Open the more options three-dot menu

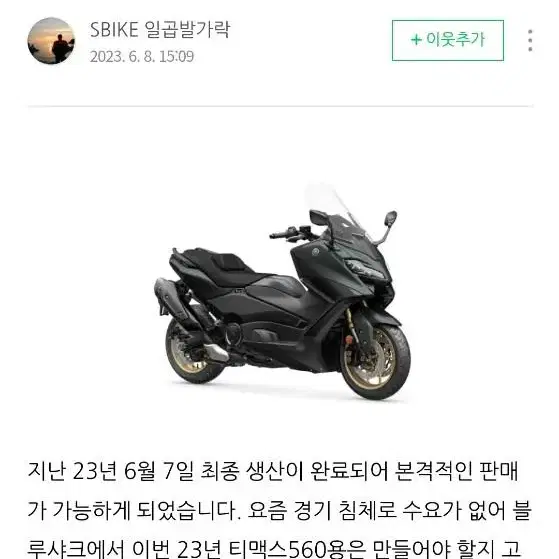point(530,40)
